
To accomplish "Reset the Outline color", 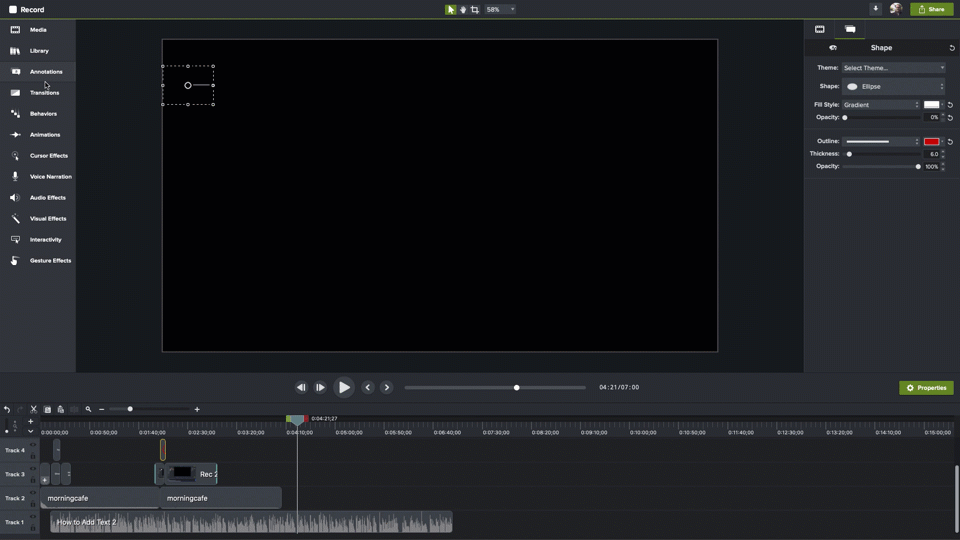I will pos(950,141).
